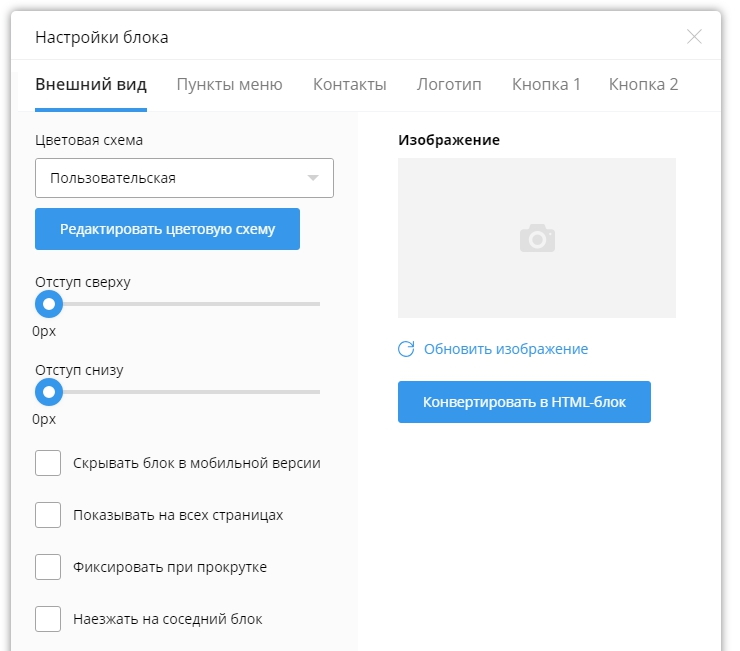Open the 'Цветовая схема' dropdown

coord(184,178)
